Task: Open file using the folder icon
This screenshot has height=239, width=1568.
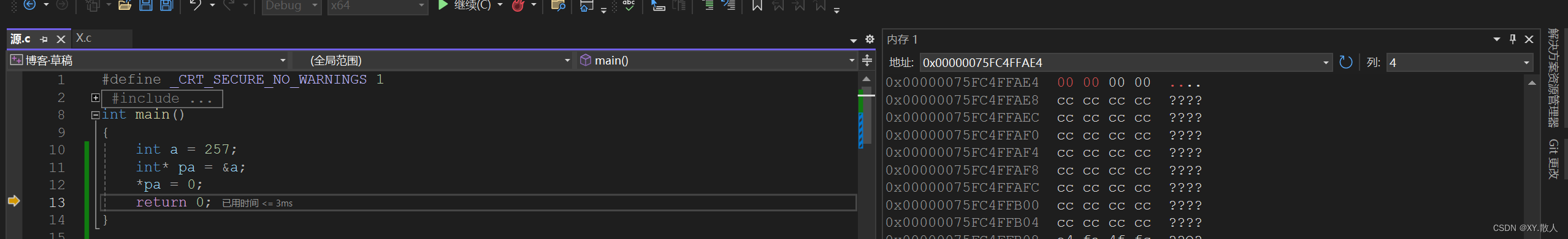Action: click(x=124, y=6)
